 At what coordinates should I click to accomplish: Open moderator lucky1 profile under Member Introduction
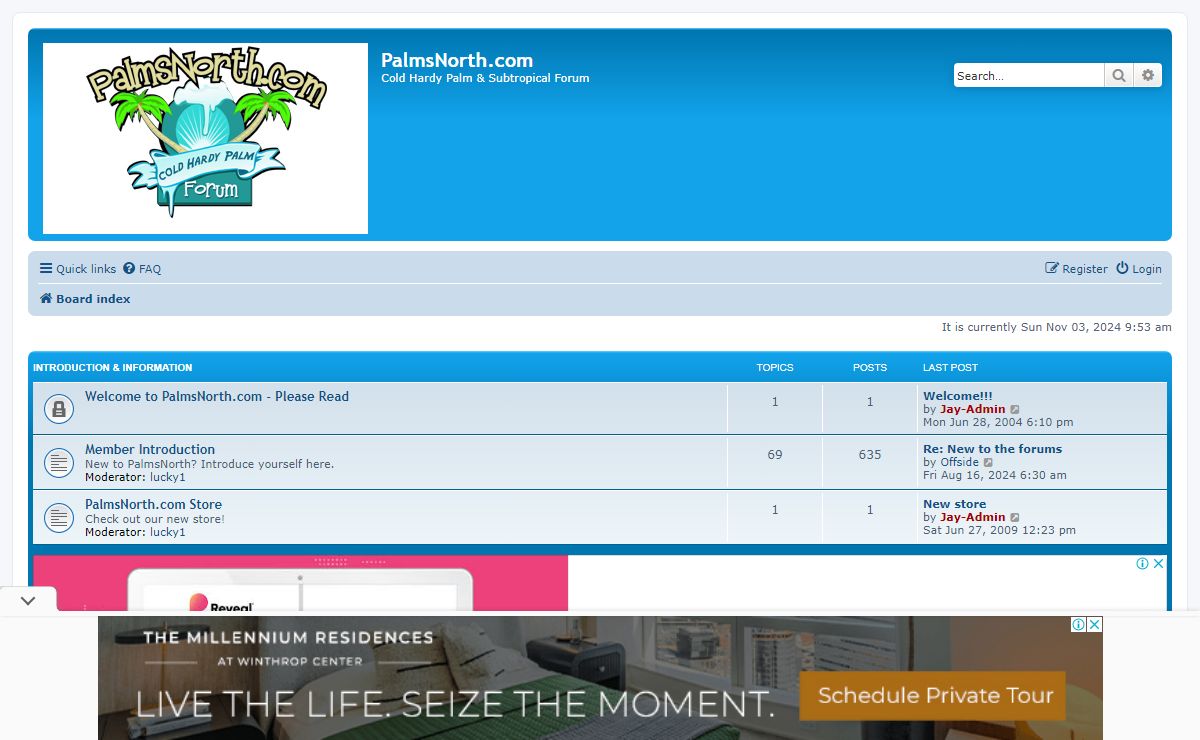(x=168, y=477)
